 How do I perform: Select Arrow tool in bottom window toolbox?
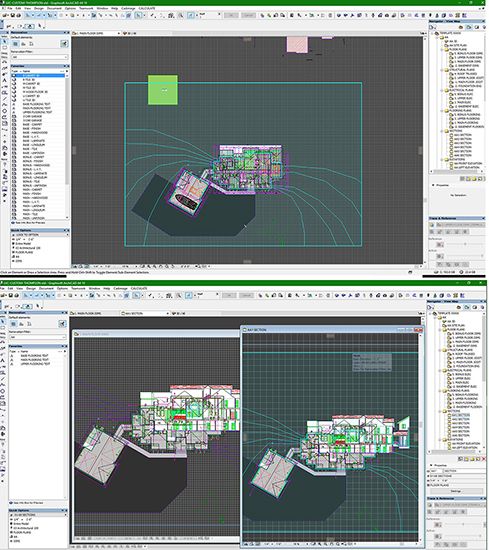pyautogui.click(x=3, y=321)
